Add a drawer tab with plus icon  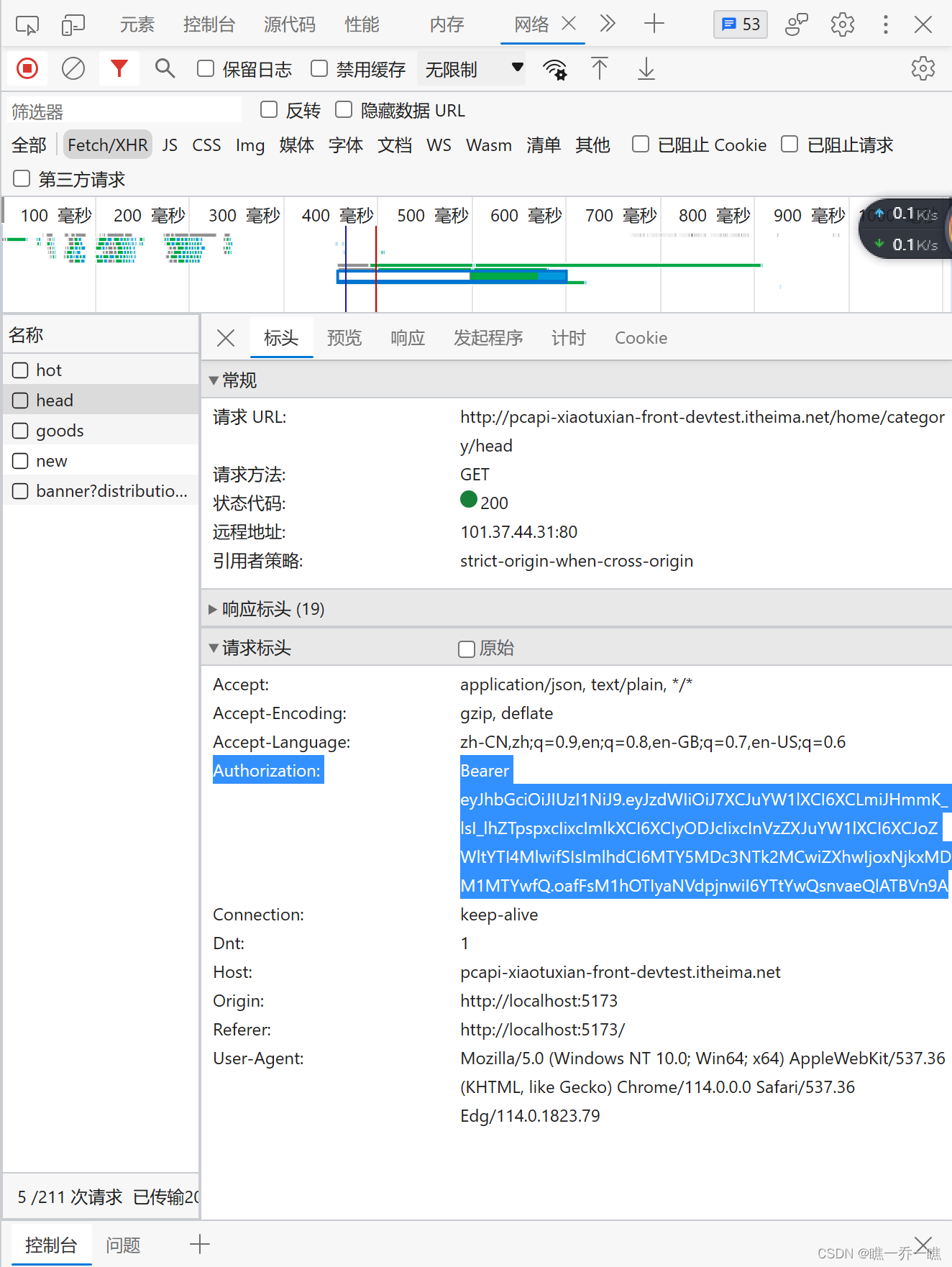pyautogui.click(x=200, y=1244)
